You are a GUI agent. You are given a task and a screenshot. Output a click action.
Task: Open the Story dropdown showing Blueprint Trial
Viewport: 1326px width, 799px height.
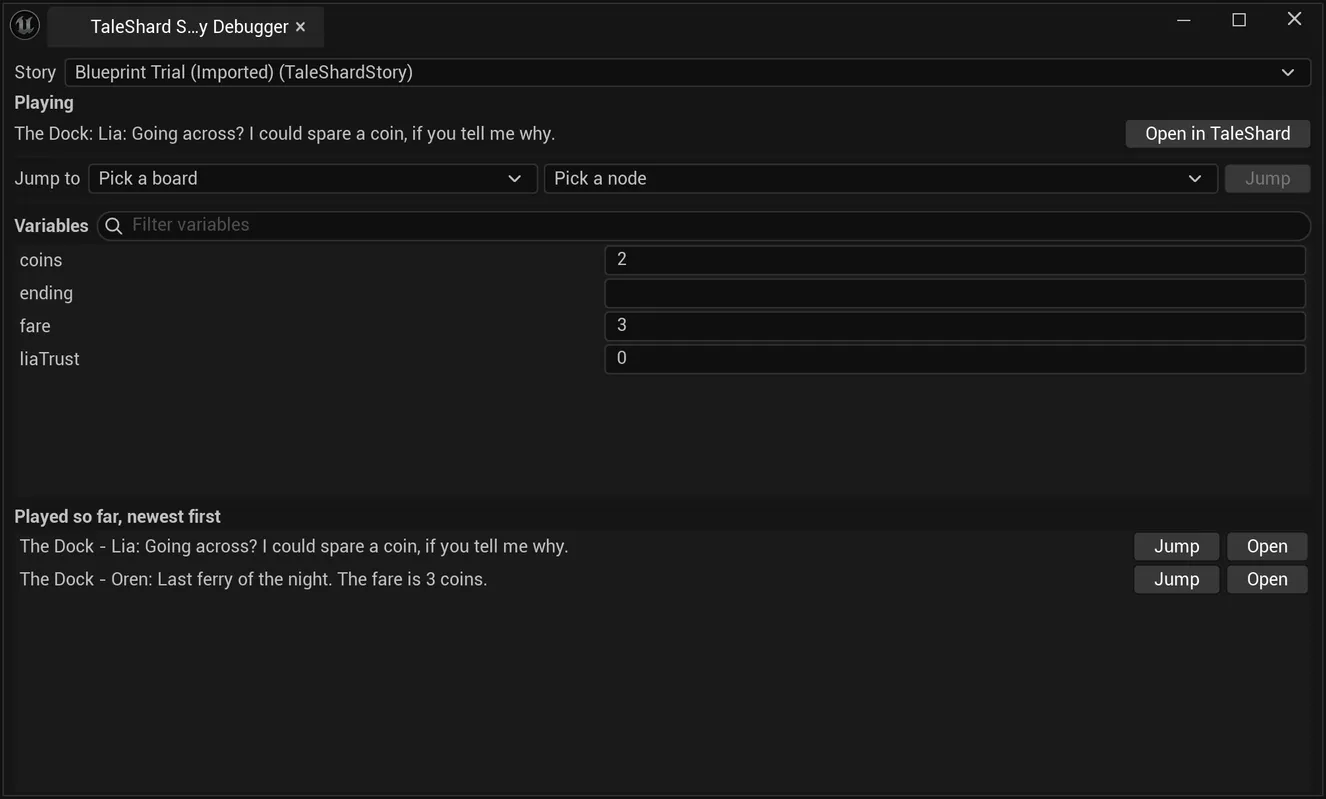tap(687, 72)
